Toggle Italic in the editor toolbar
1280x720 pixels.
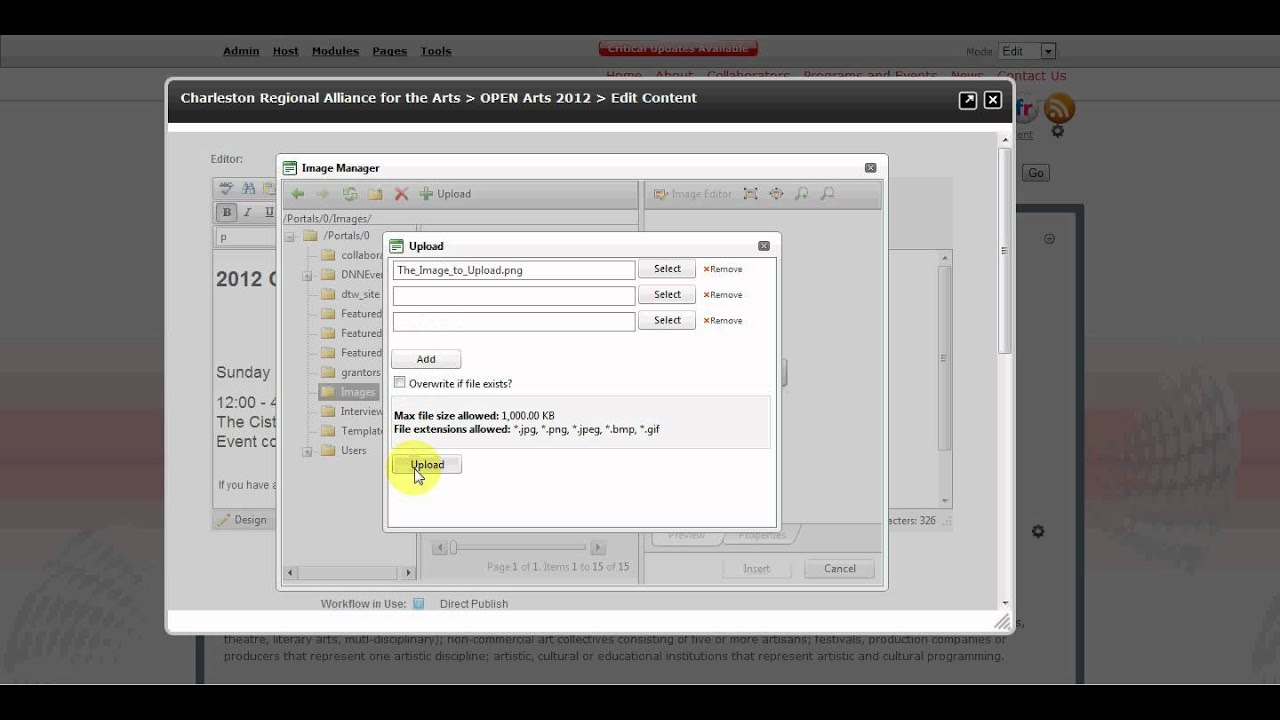pos(247,212)
